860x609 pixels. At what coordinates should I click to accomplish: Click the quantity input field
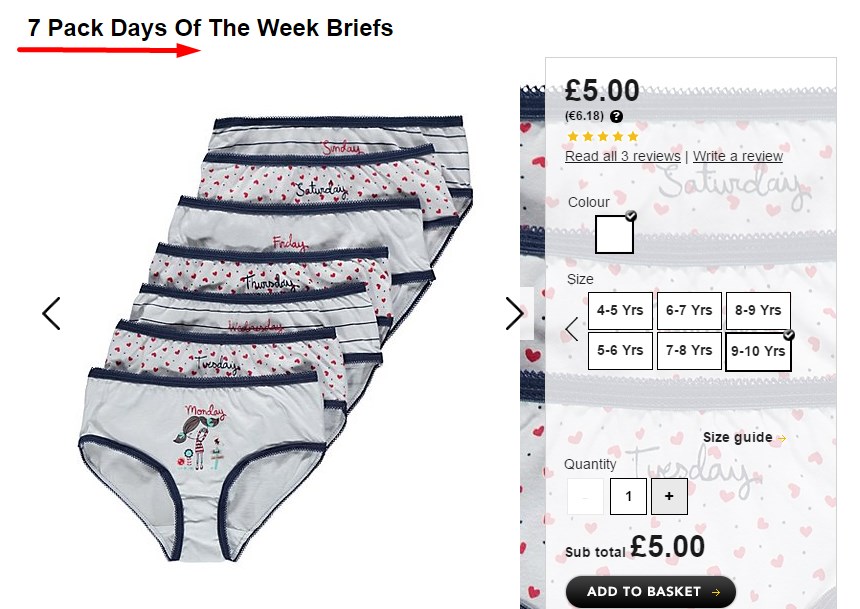(628, 496)
